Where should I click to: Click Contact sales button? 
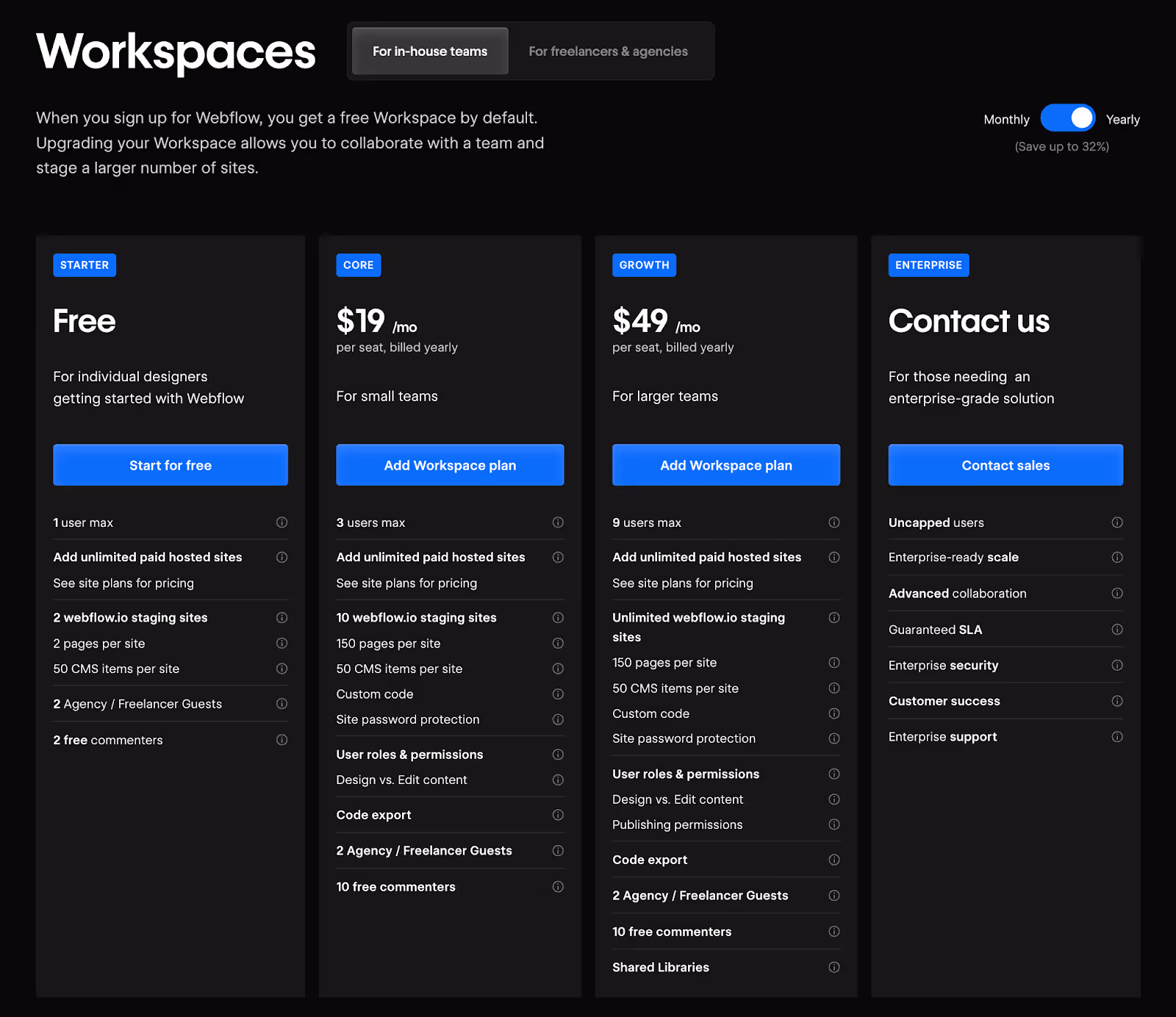[x=1005, y=465]
